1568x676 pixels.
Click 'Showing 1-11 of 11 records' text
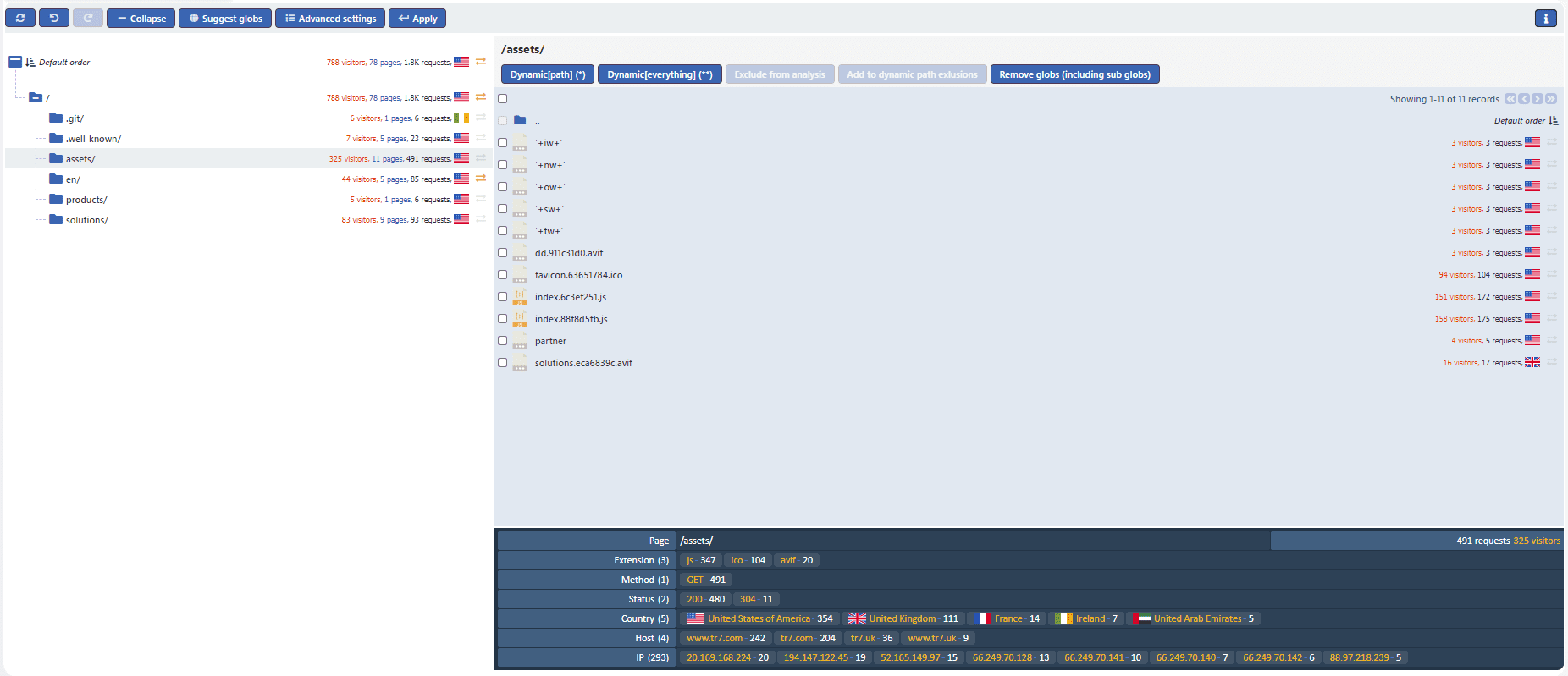(1444, 99)
